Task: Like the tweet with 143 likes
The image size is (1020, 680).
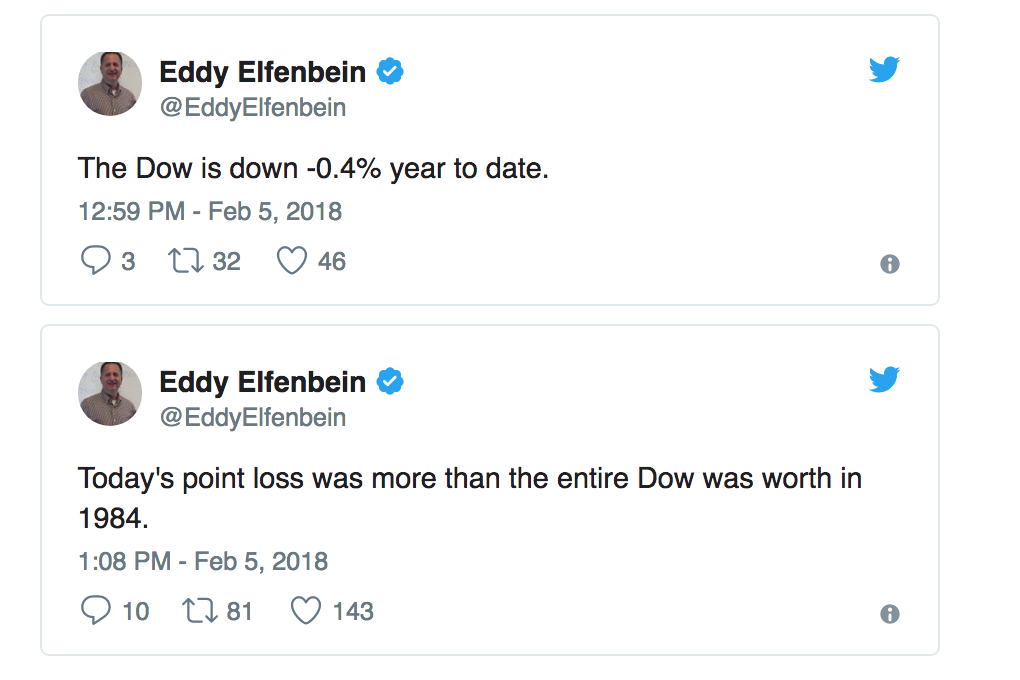Action: (x=305, y=610)
